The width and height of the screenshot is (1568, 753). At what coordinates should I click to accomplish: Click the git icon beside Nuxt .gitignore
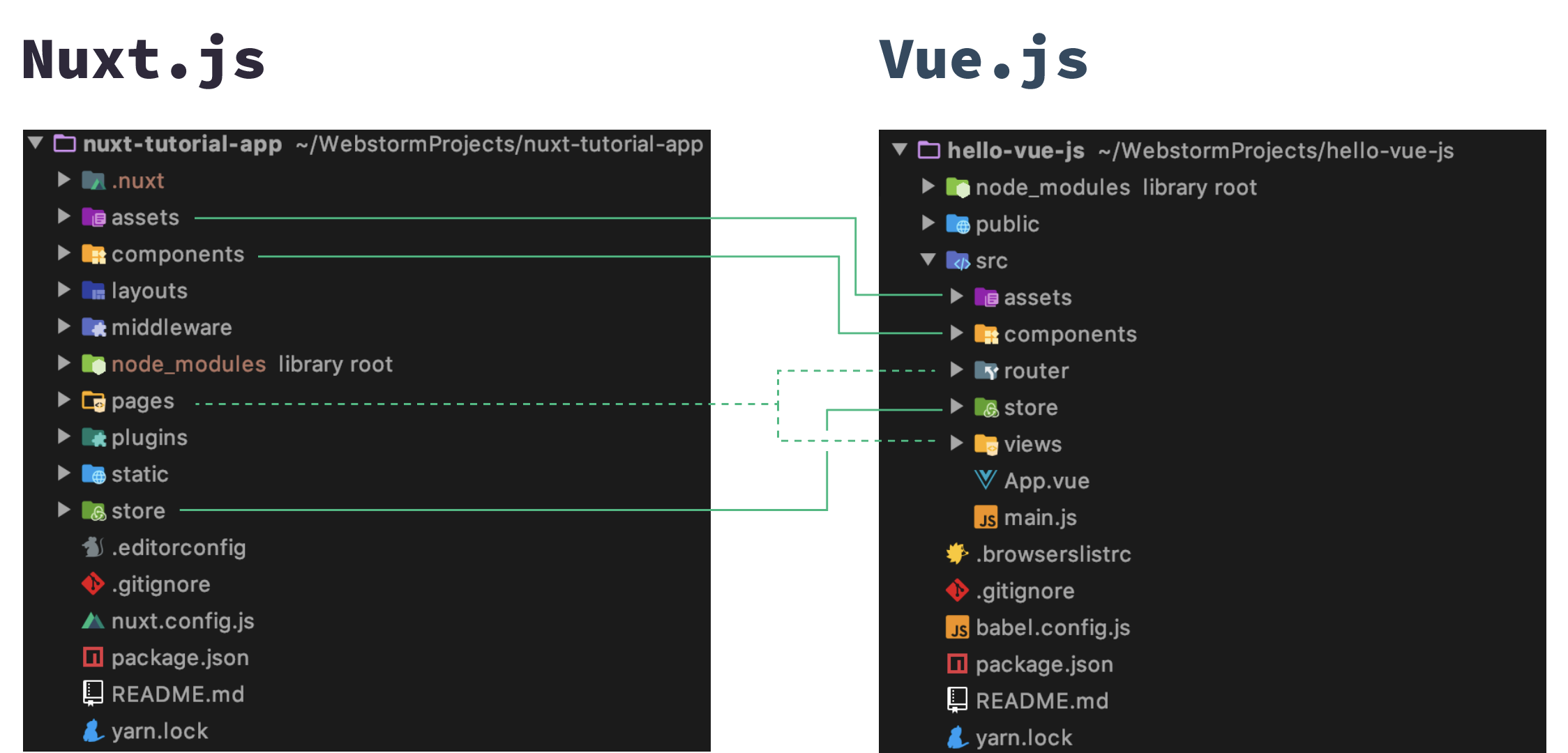(93, 584)
